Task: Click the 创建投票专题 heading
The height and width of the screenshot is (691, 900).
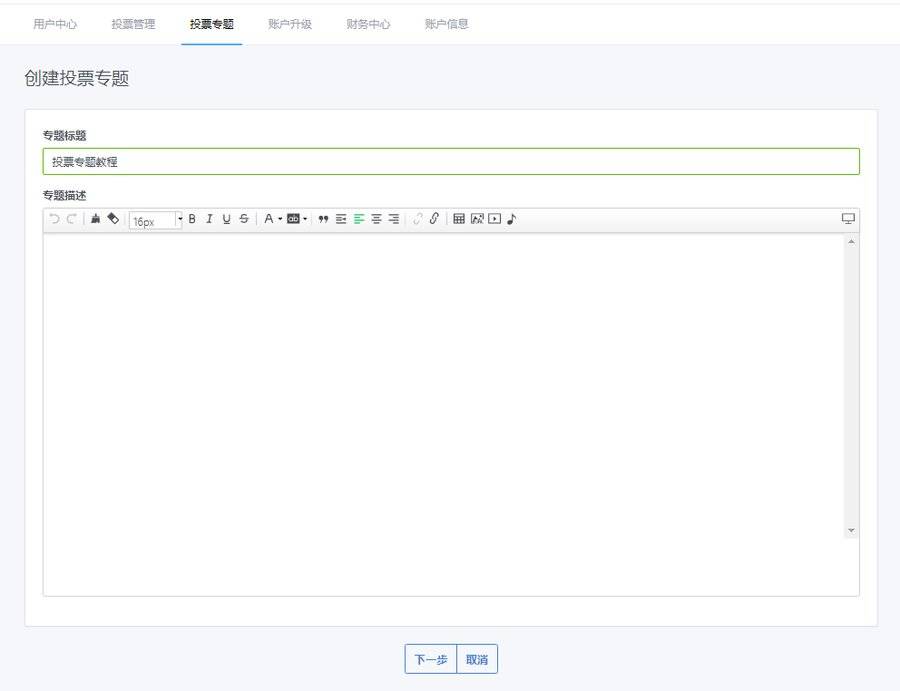Action: 76,78
